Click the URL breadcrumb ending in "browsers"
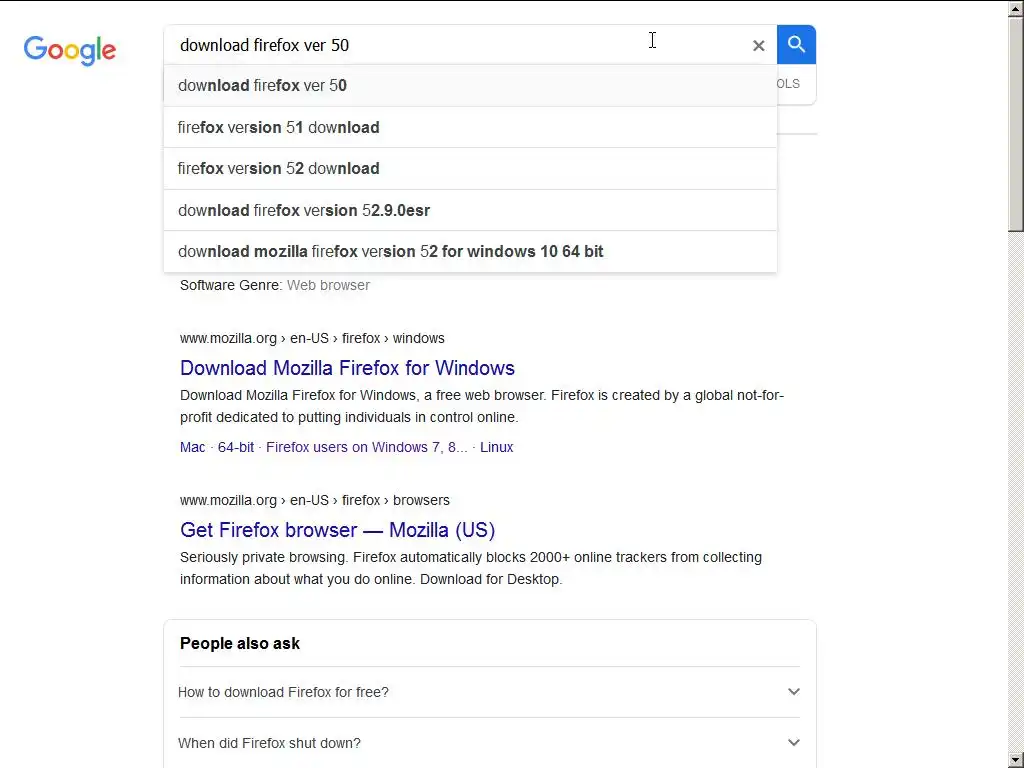This screenshot has height=768, width=1024. [315, 500]
